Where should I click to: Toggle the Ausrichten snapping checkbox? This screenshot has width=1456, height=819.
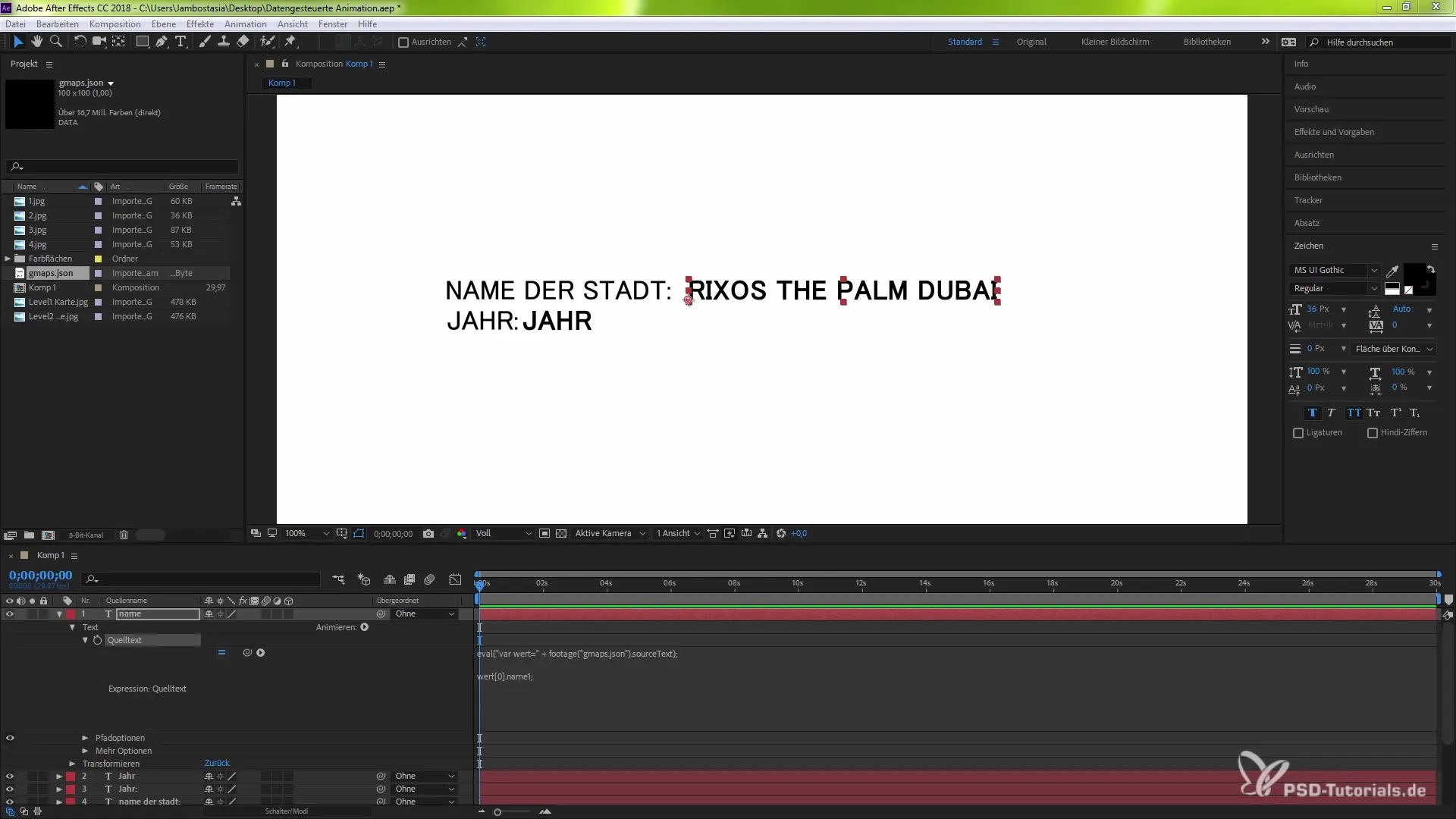tap(403, 42)
